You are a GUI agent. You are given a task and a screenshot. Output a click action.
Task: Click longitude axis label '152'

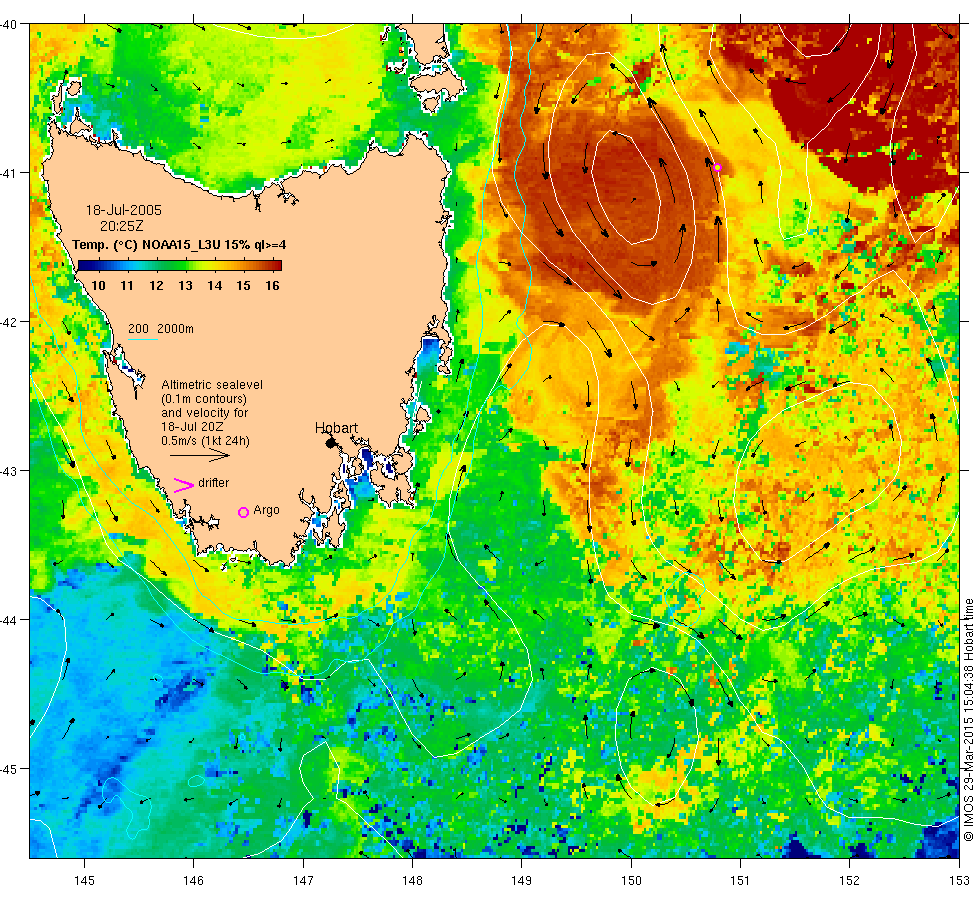coord(849,881)
